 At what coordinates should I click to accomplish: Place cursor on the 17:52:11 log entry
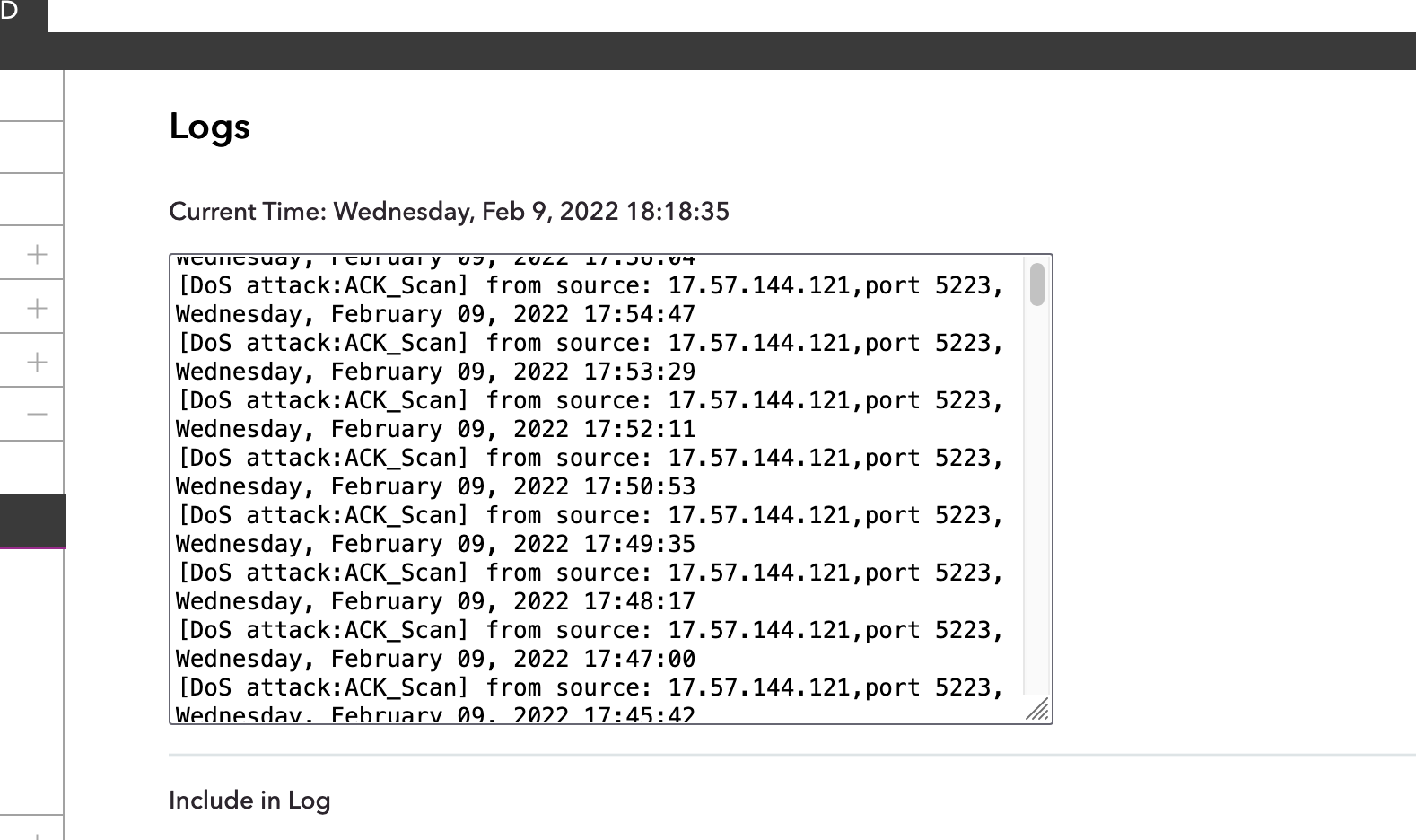point(435,430)
